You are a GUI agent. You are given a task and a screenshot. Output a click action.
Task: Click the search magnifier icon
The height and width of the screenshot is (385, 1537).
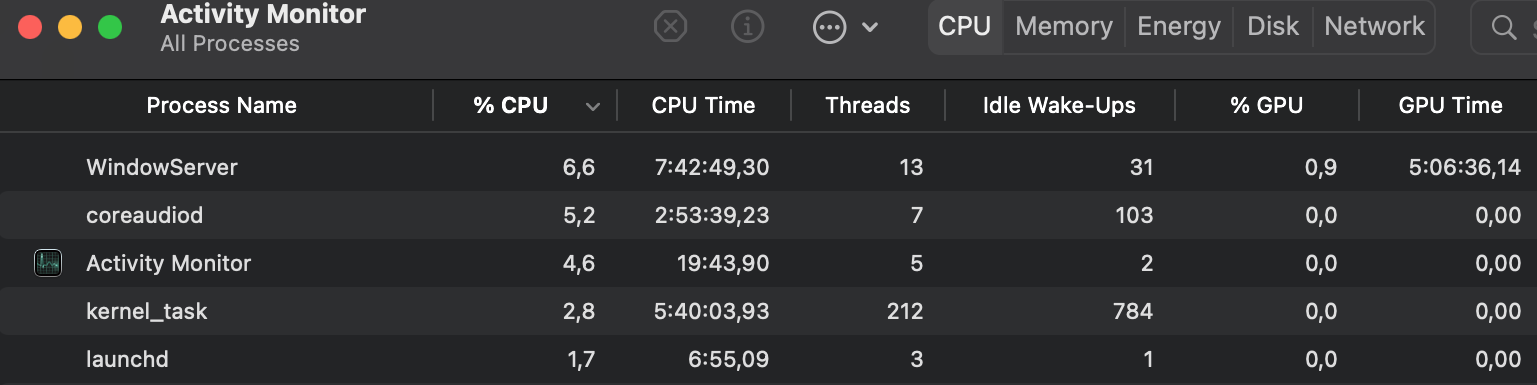[1504, 28]
